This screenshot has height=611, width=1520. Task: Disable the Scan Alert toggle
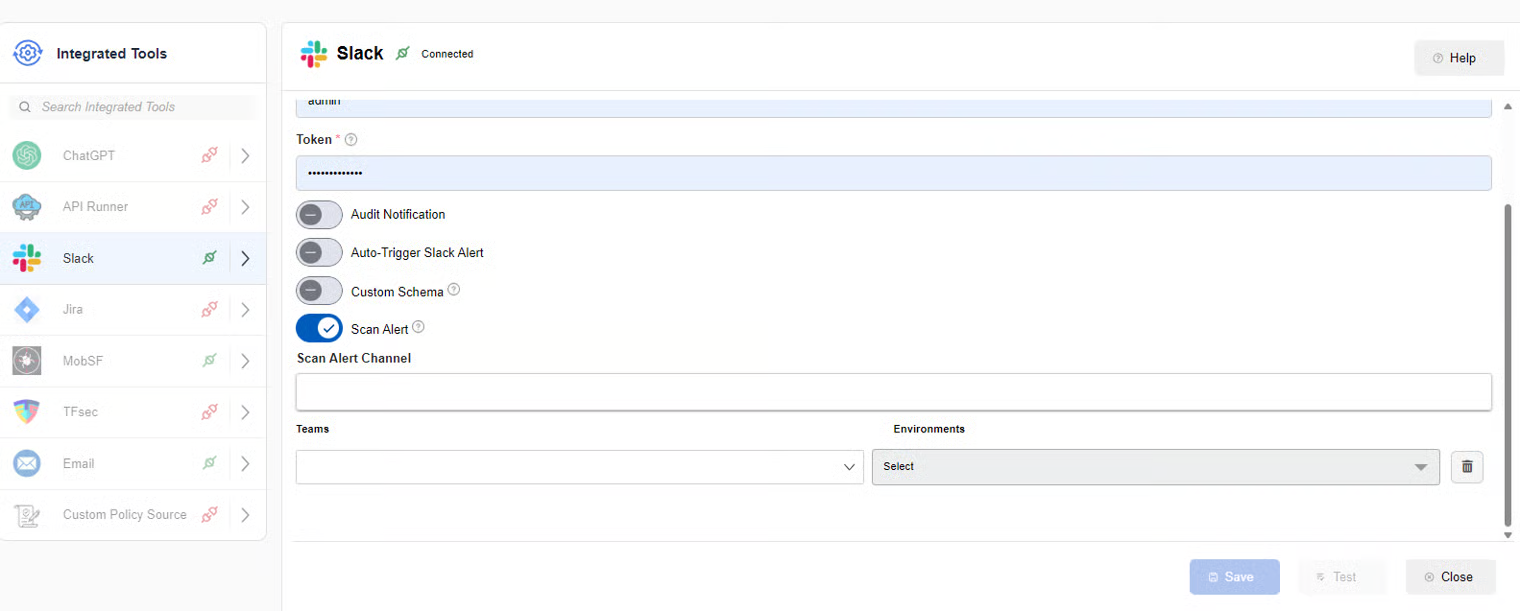pyautogui.click(x=319, y=328)
